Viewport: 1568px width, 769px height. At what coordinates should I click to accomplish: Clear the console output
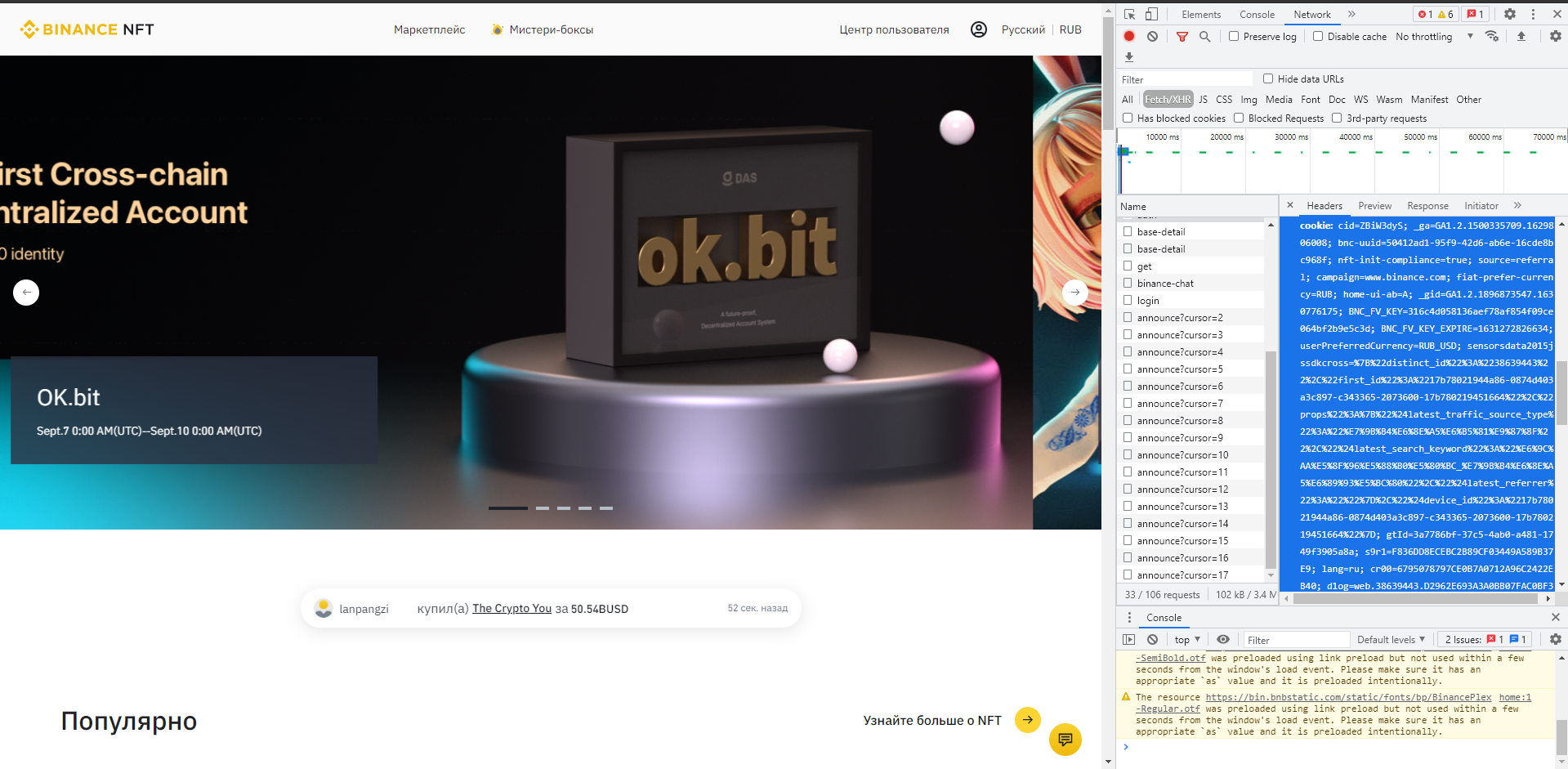point(1152,639)
